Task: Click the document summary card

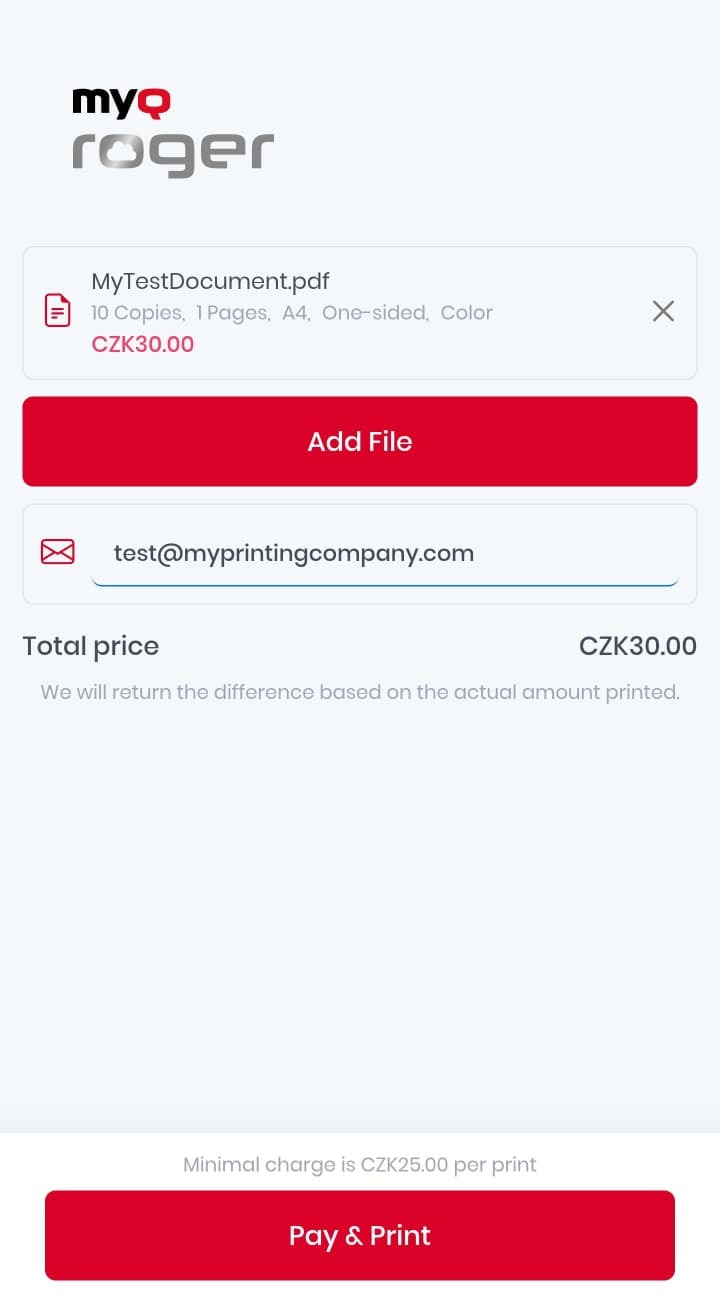Action: click(360, 311)
